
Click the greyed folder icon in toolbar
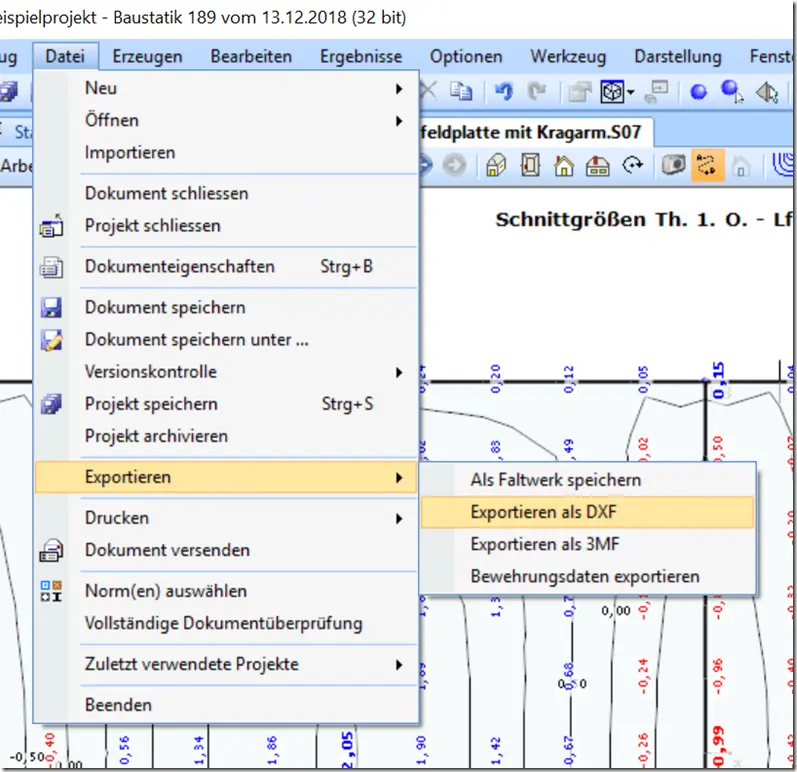(x=579, y=92)
